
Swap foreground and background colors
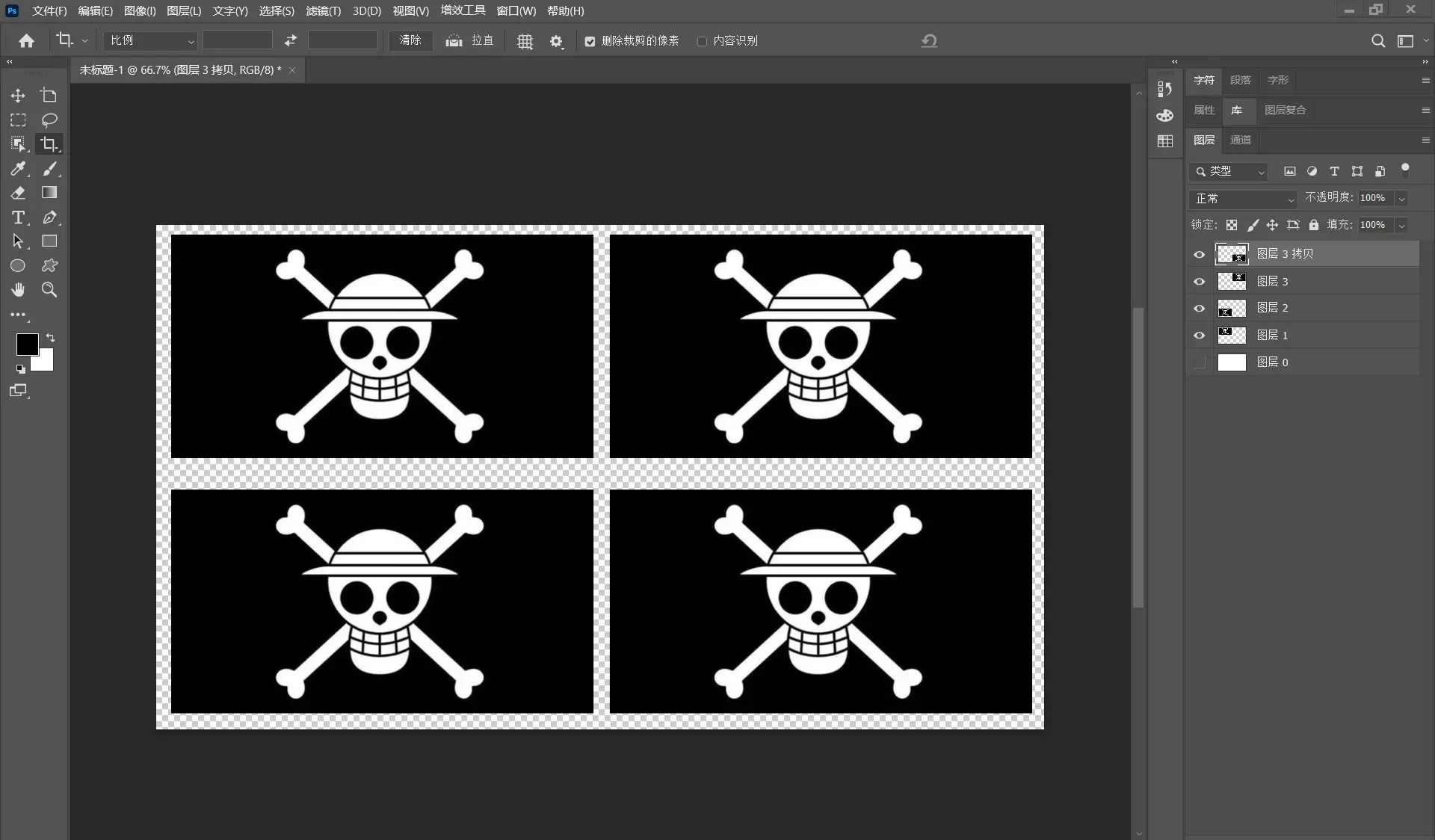pyautogui.click(x=50, y=338)
